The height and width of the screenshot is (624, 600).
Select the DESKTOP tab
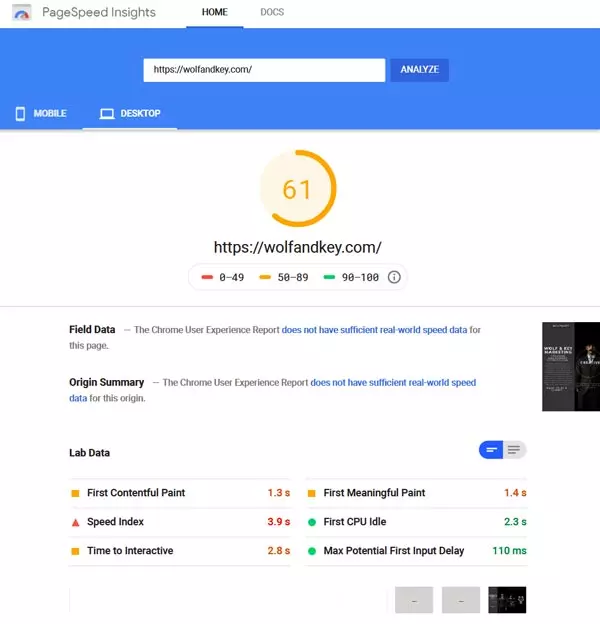click(x=130, y=113)
